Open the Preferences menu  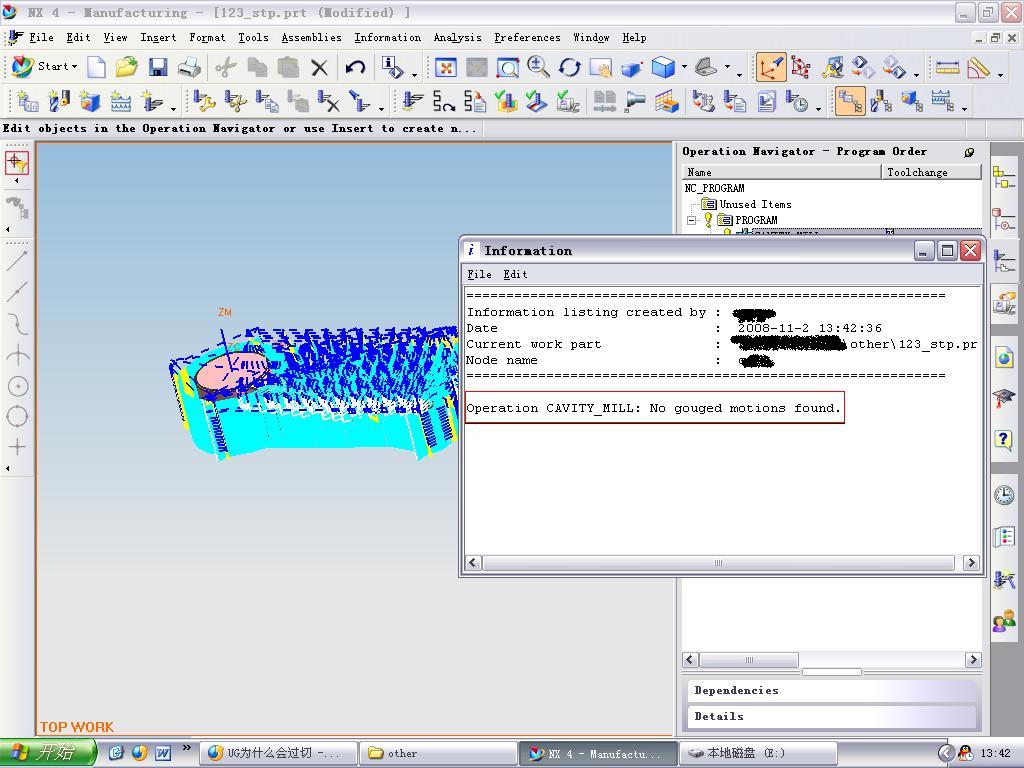click(x=527, y=38)
